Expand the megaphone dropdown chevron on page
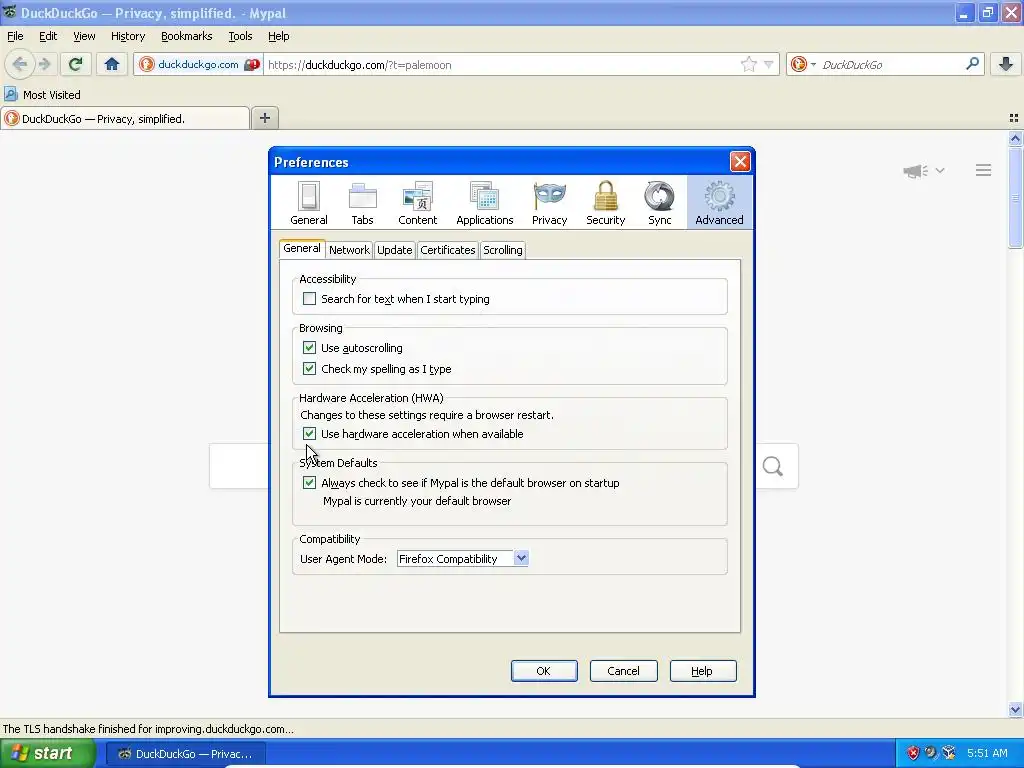The width and height of the screenshot is (1024, 768). [x=940, y=170]
